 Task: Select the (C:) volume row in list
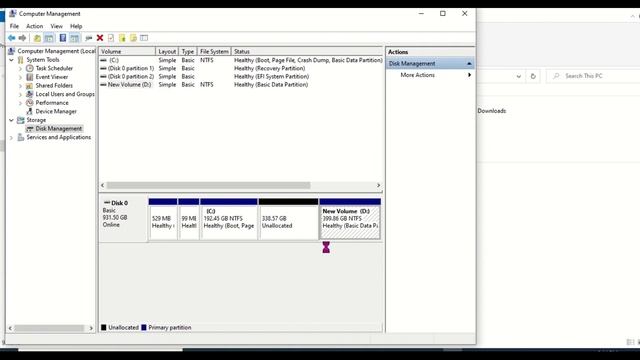[241, 60]
